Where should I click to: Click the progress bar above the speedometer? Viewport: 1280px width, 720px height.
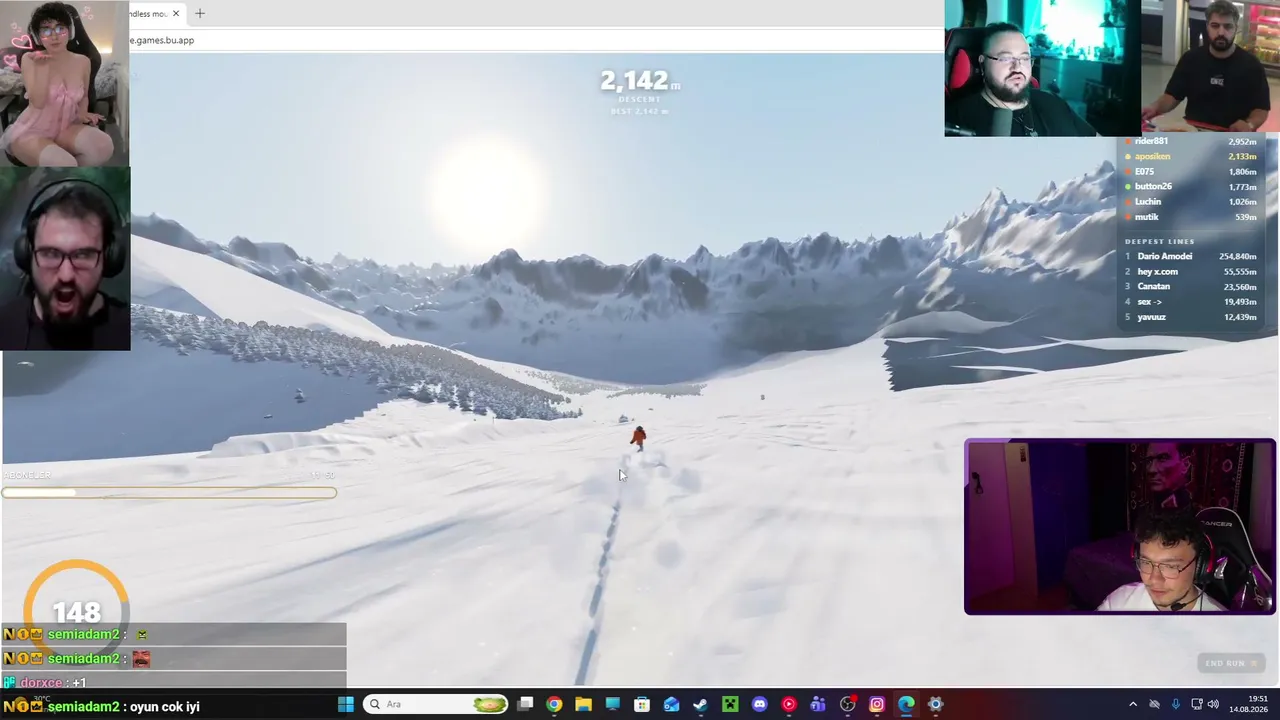(169, 492)
